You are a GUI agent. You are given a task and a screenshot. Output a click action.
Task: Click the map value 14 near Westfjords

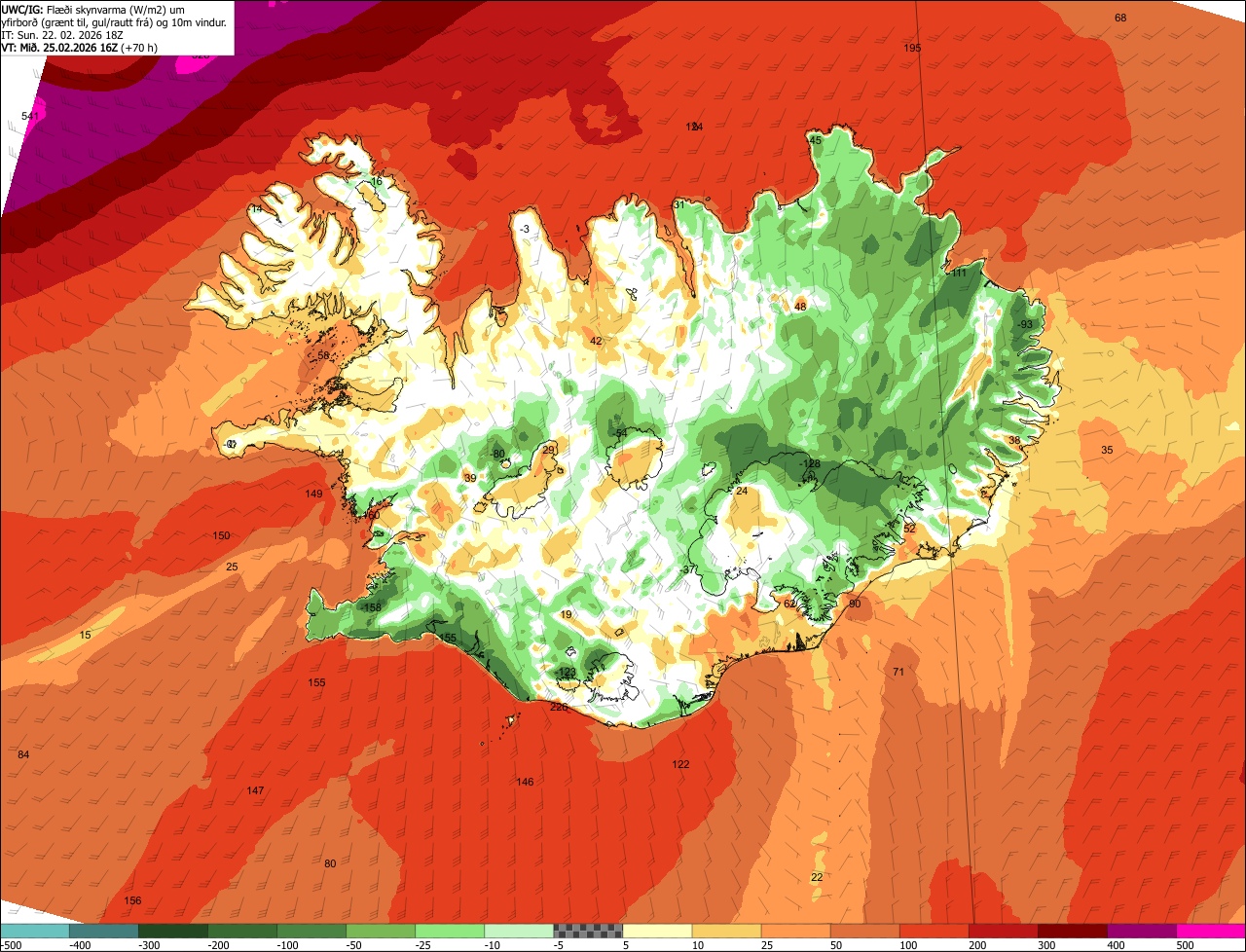point(256,209)
